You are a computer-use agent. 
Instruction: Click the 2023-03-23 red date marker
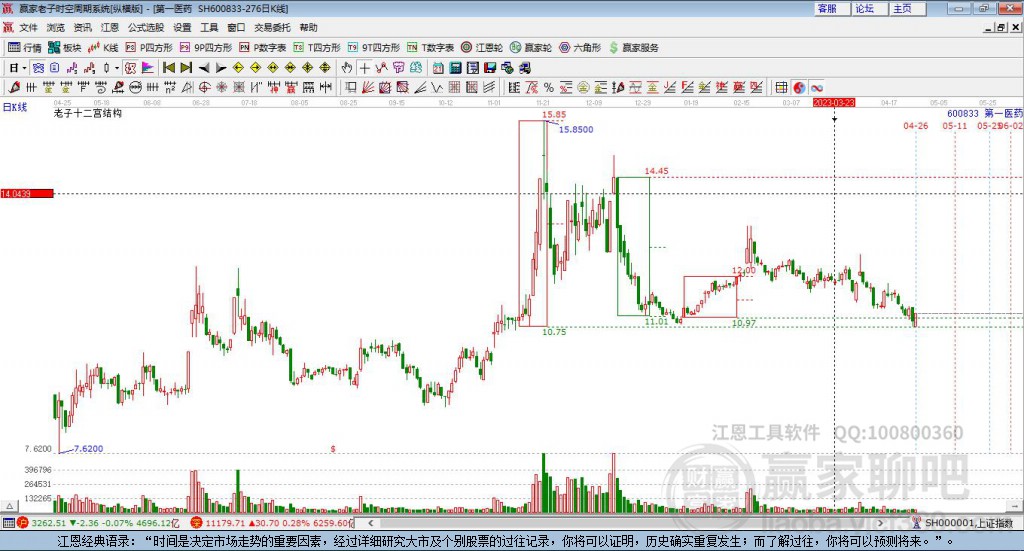pos(833,102)
